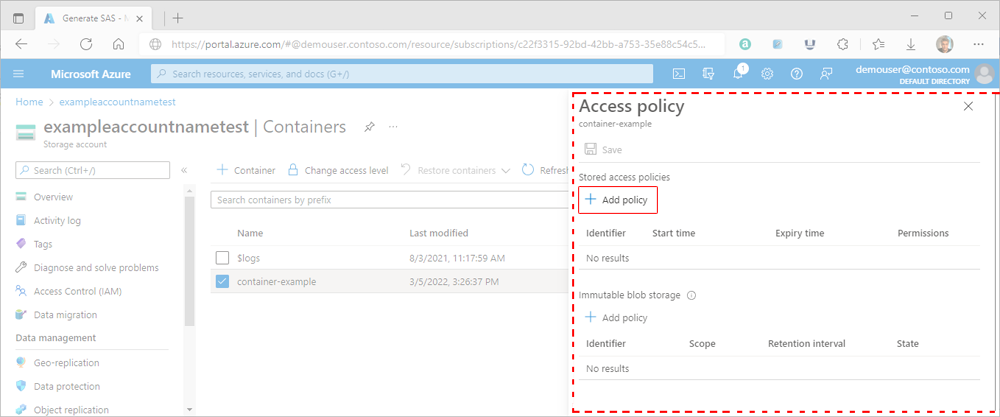Click the Microsoft Azure logo text

point(91,74)
